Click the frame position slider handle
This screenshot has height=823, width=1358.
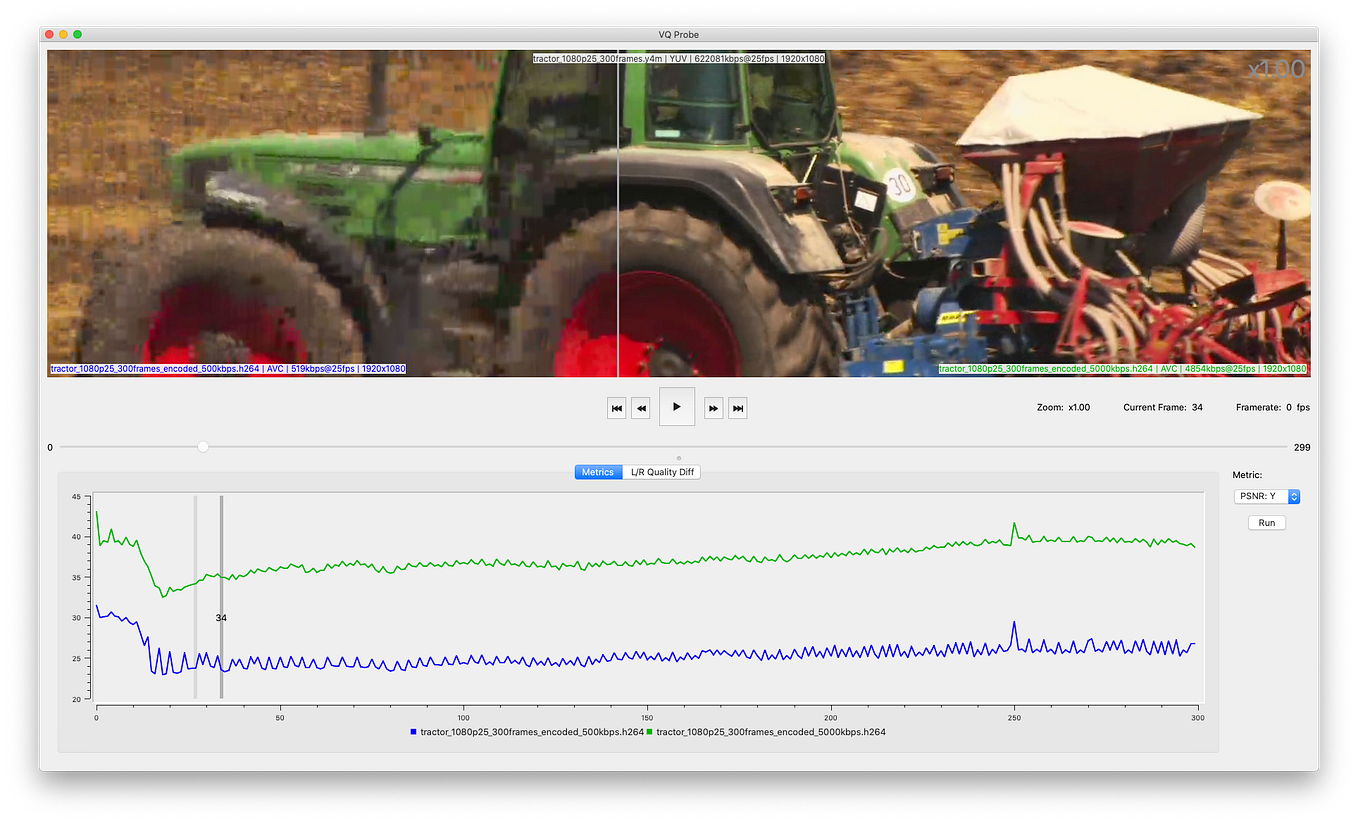(x=203, y=447)
